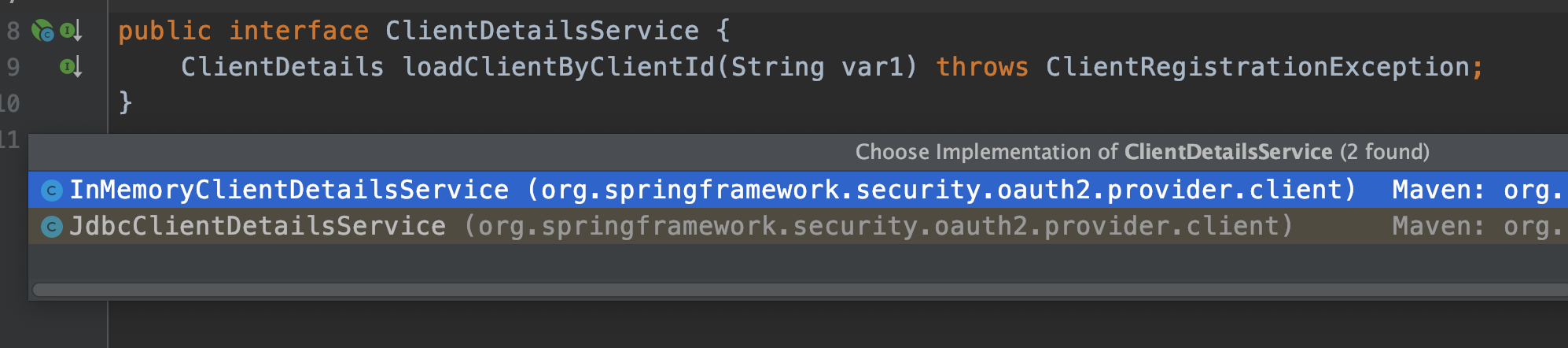Viewport: 1568px width, 348px height.
Task: Click the implemented-interface gutter icon on line 8
Action: pos(71,31)
